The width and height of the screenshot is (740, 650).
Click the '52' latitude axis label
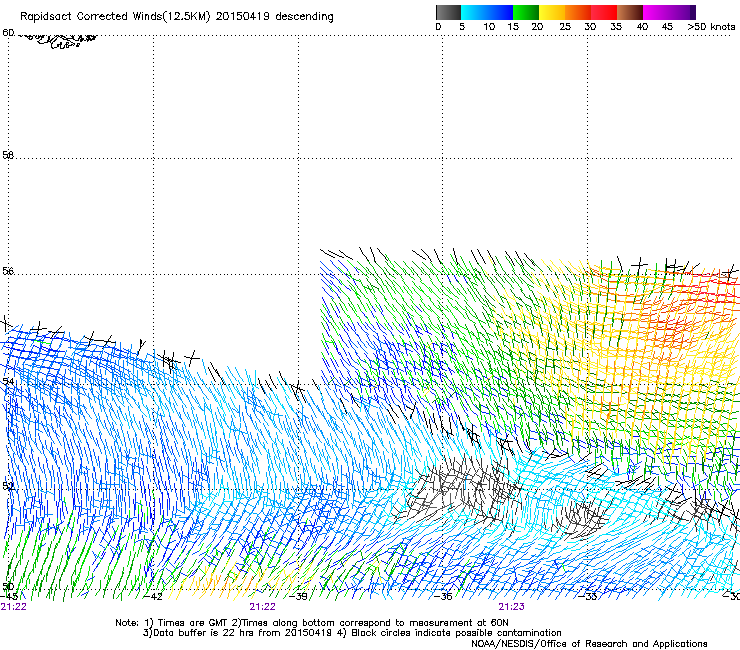tap(8, 486)
